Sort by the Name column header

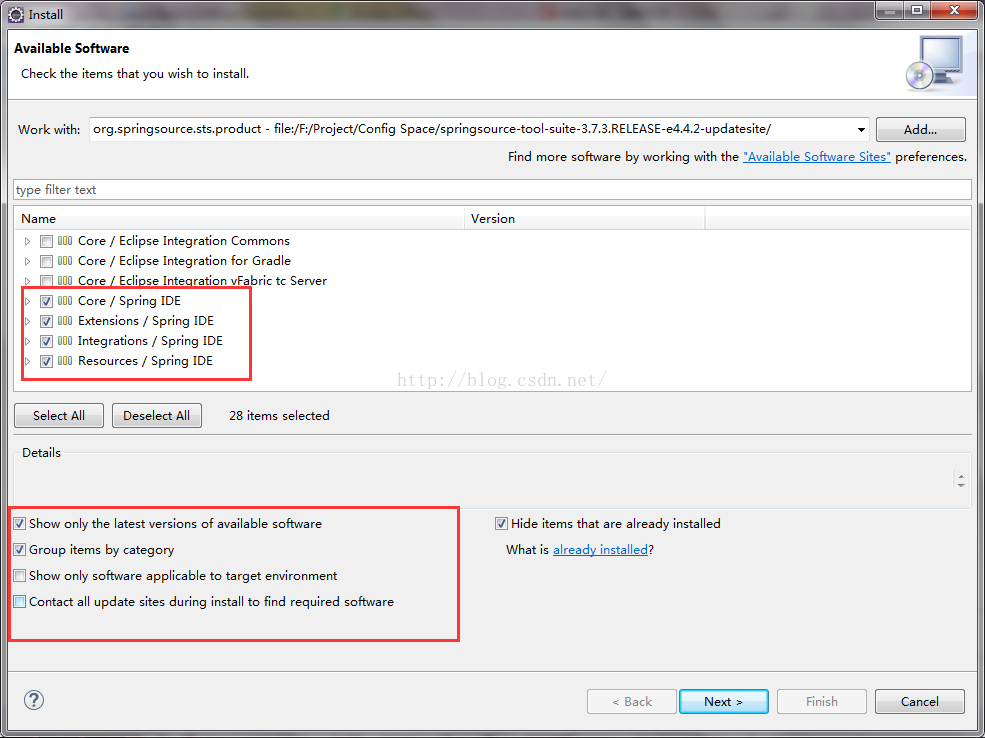pos(240,219)
